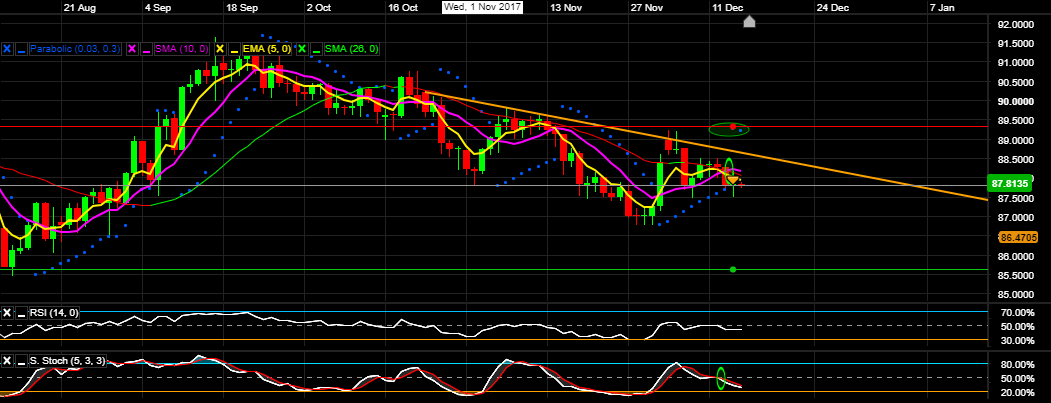Close the S. Stoch (5, 3, 3) panel

coord(7,361)
